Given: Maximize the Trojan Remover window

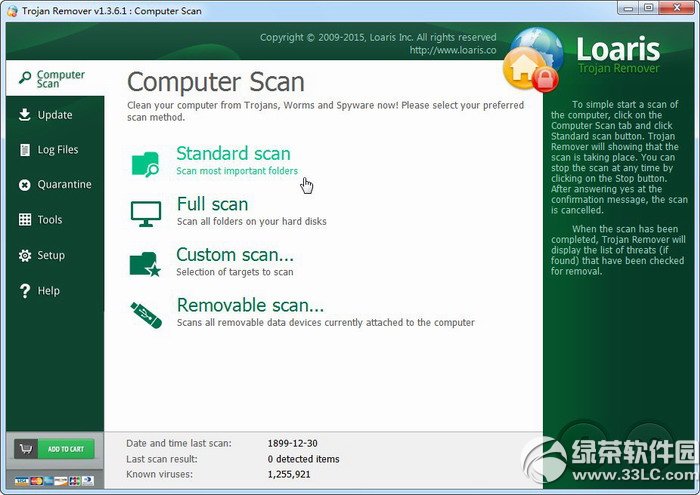Looking at the screenshot, I should (649, 8).
